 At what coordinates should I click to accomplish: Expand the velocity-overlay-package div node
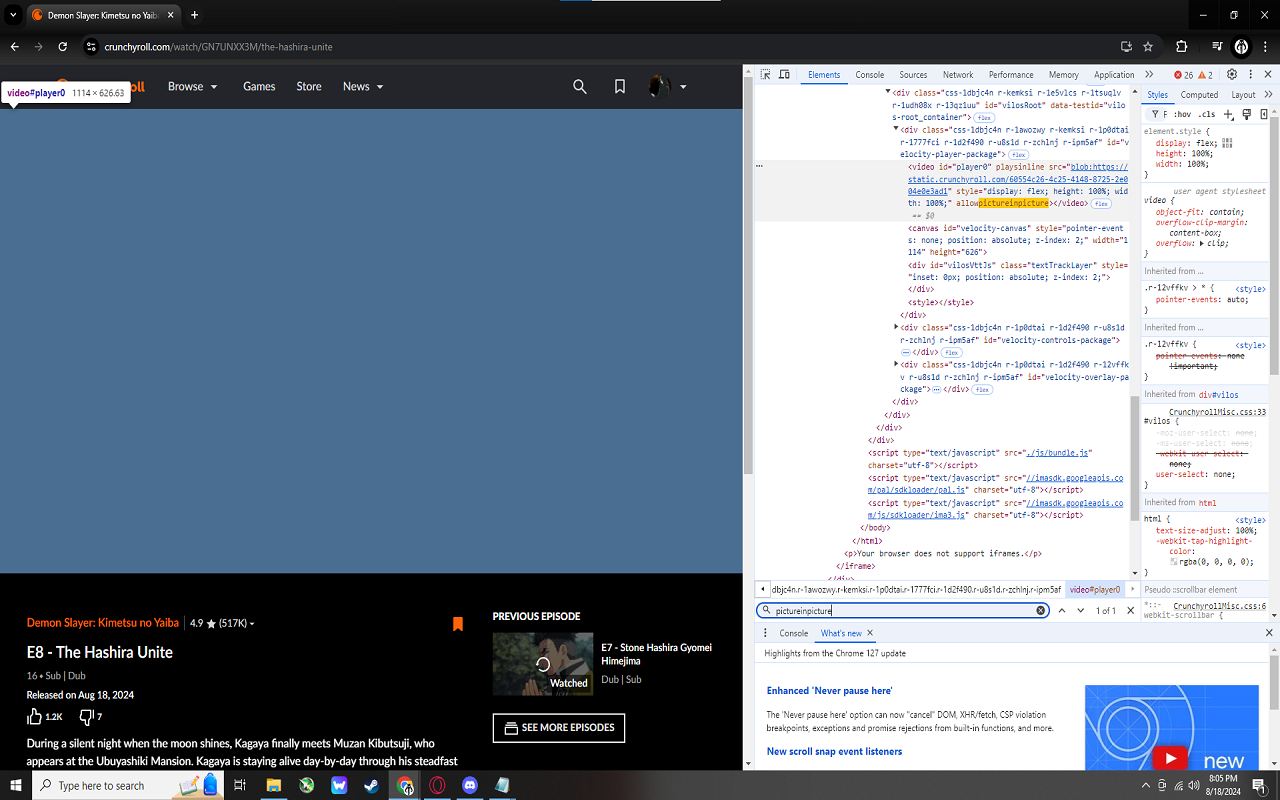pos(896,365)
